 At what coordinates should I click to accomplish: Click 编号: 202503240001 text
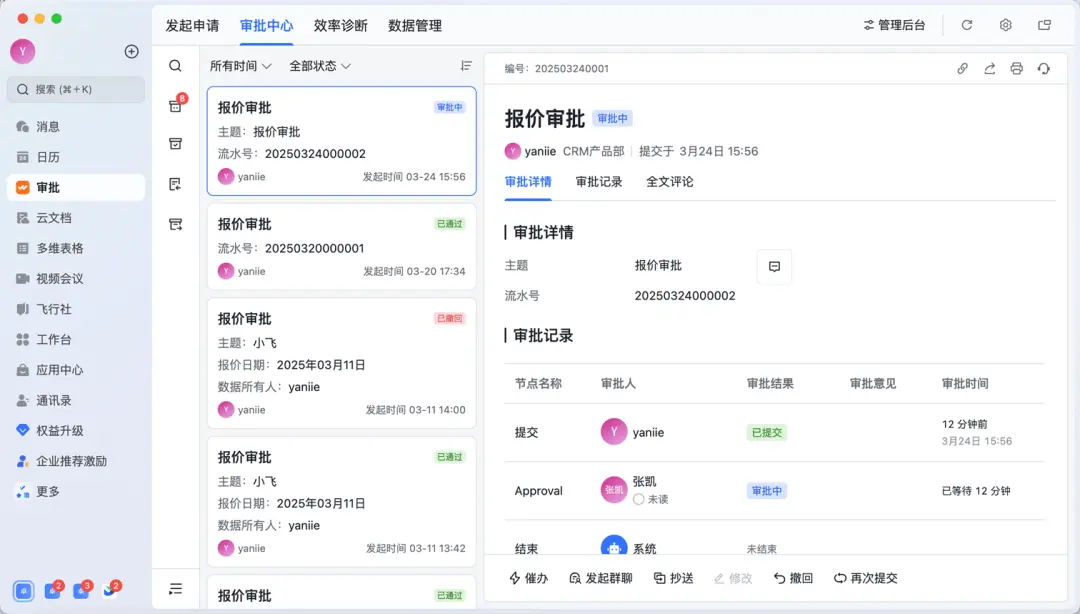point(557,68)
